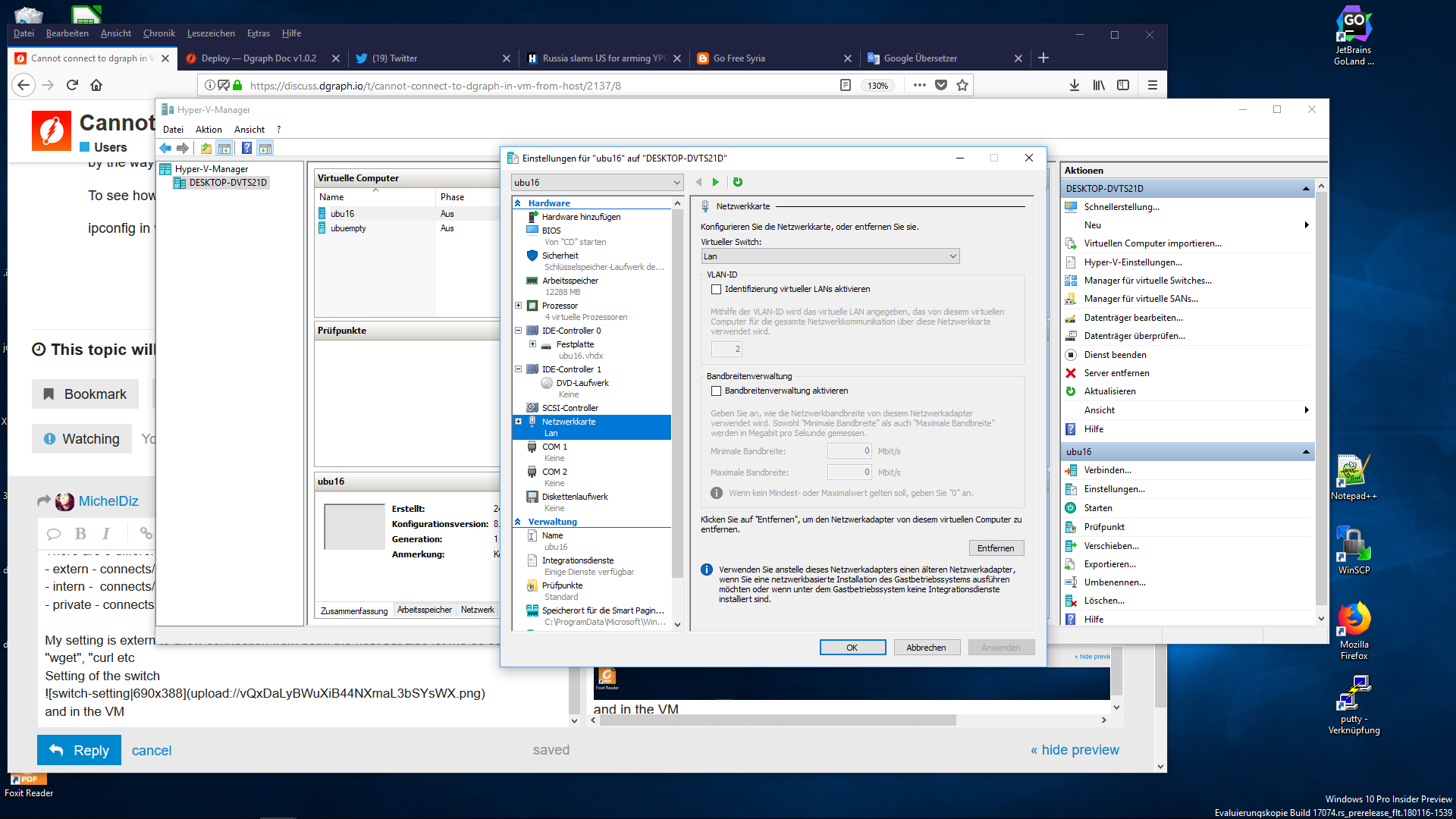Enable Bandbreitenverwaltung aktivieren checkbox
Screen dimensions: 1456x819
(716, 391)
